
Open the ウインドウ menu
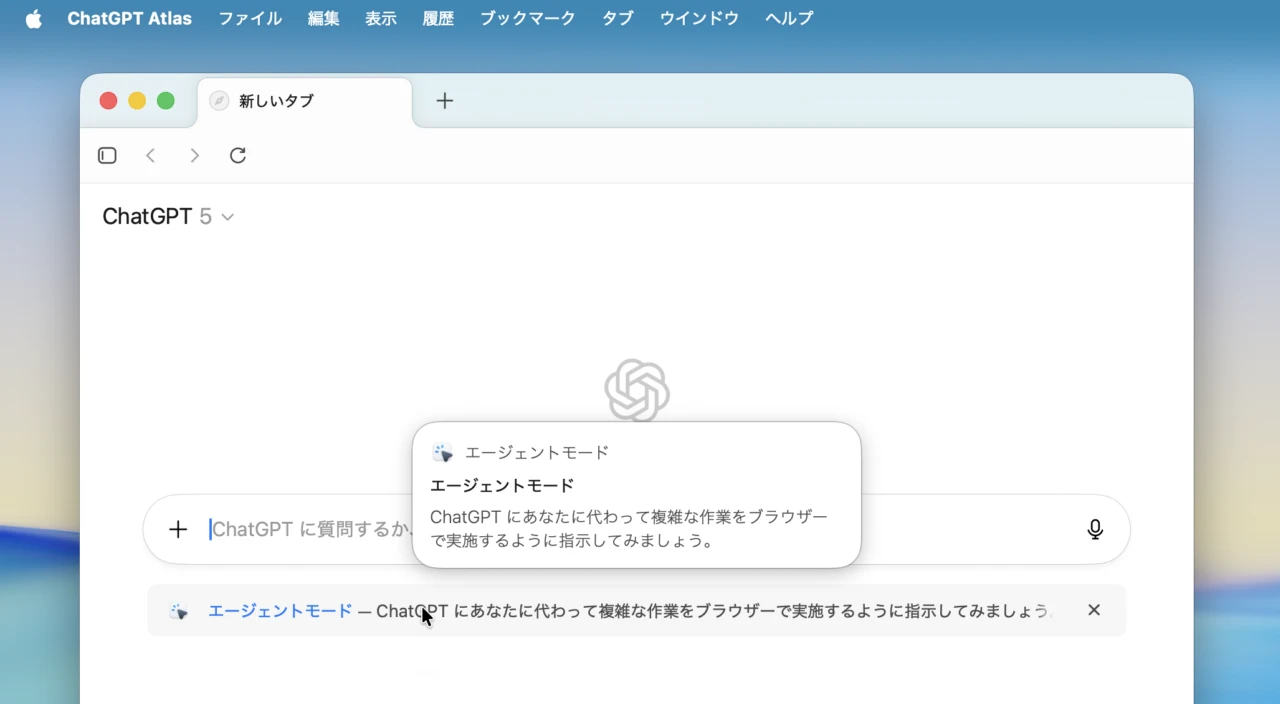point(699,18)
